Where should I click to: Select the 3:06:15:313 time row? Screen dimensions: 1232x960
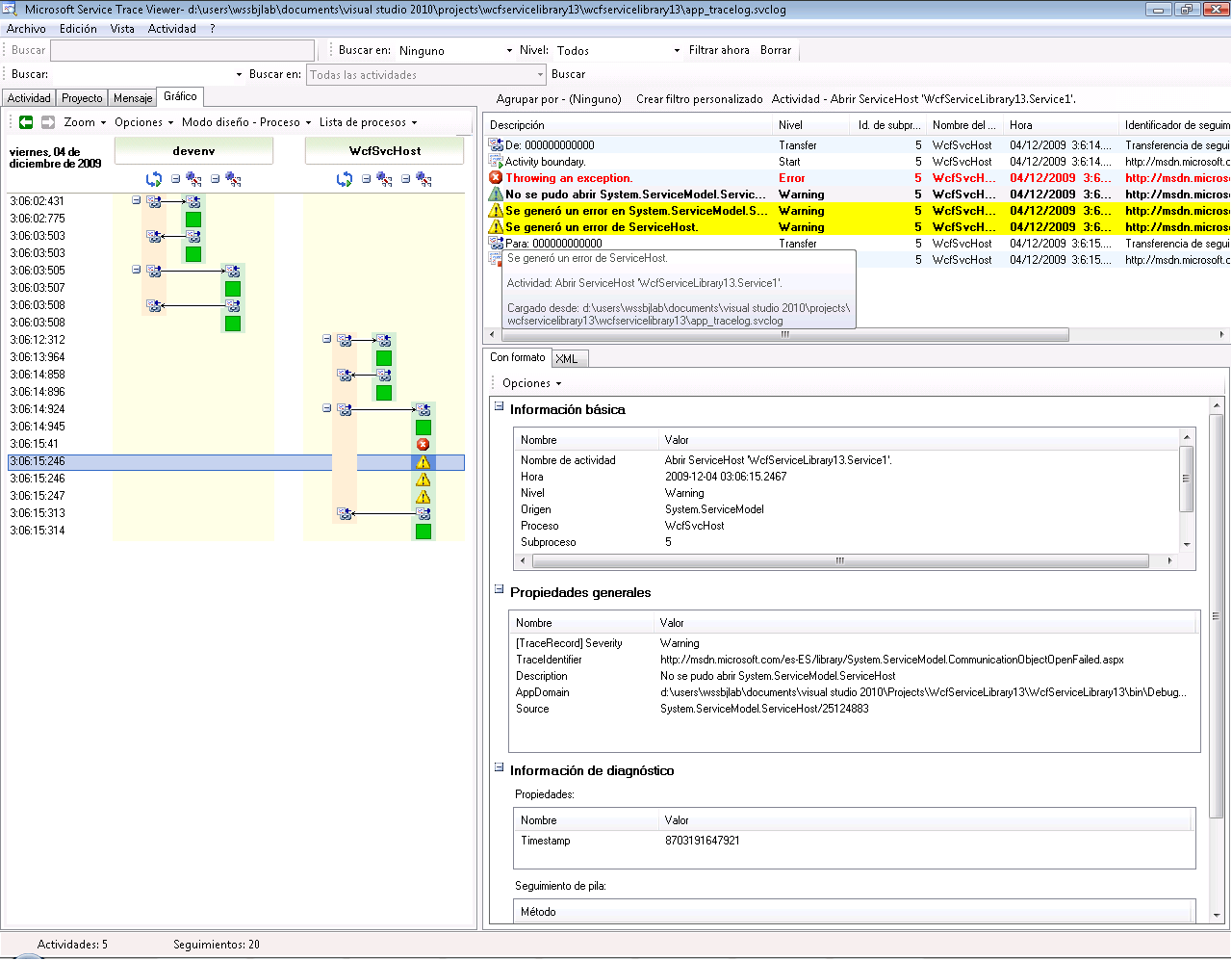236,513
